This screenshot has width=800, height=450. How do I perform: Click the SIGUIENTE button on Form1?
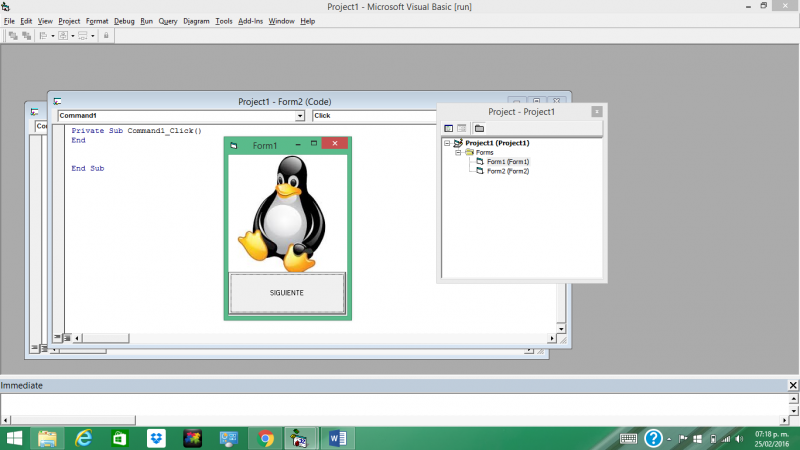pyautogui.click(x=287, y=293)
